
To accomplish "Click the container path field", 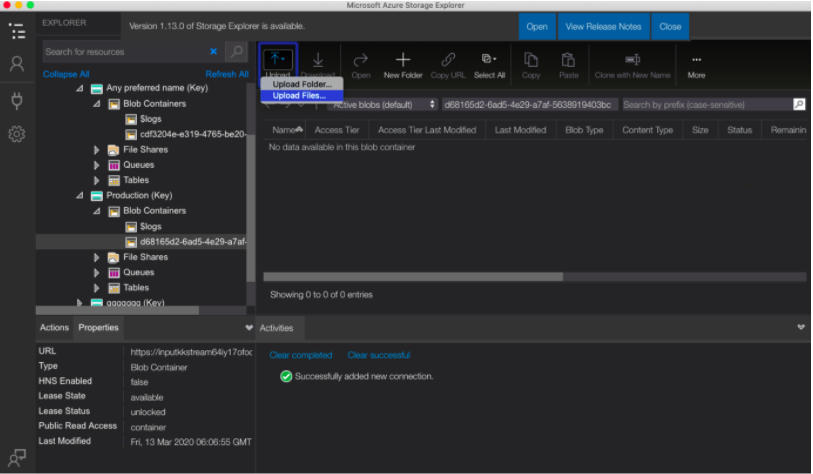I will (x=529, y=104).
